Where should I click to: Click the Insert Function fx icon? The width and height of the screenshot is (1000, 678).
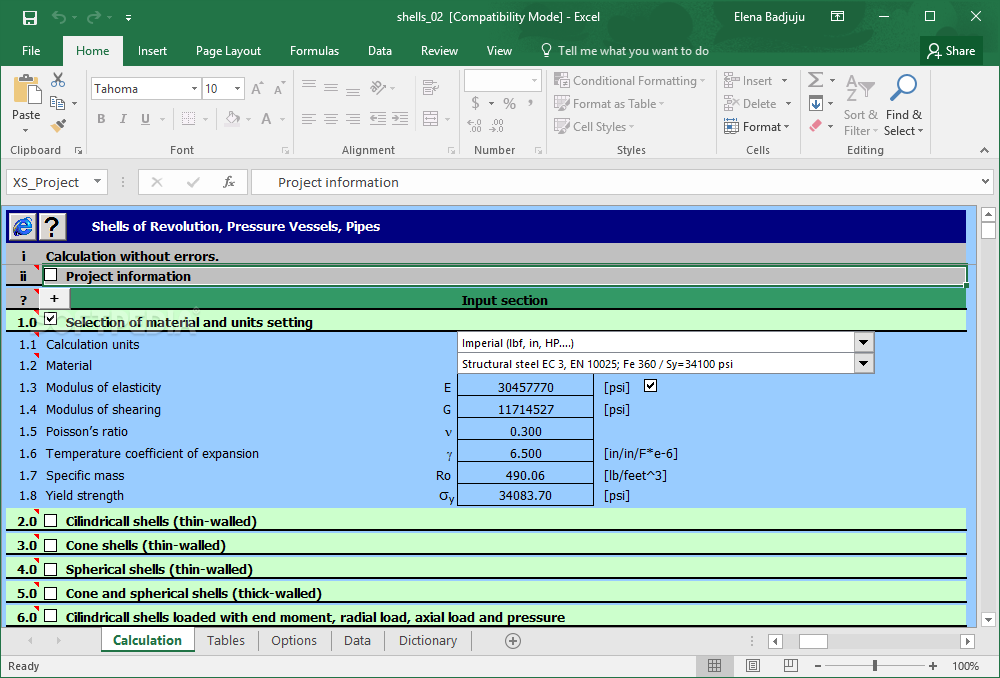pyautogui.click(x=228, y=182)
